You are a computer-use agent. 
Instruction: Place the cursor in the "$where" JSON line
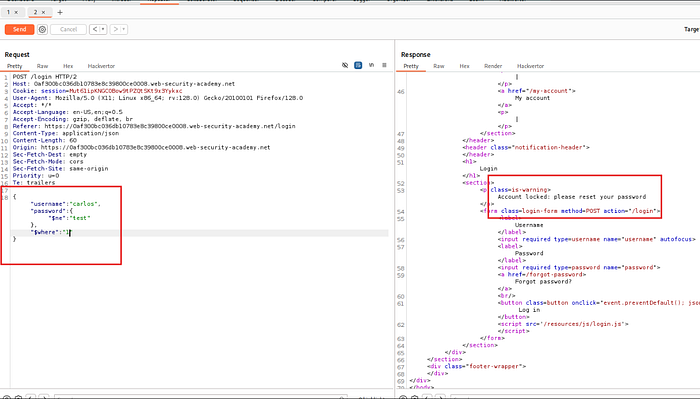[x=50, y=233]
